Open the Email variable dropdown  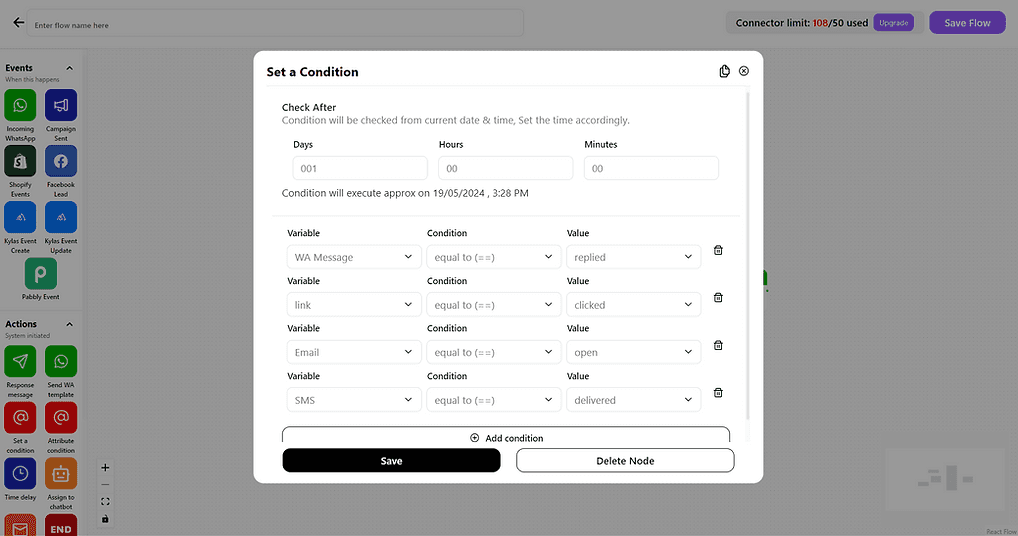click(354, 352)
